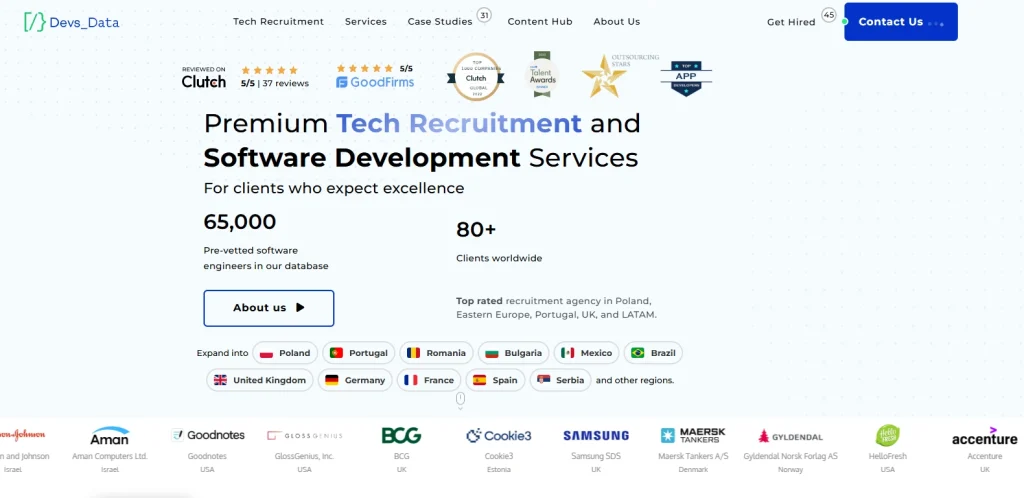Click the About us button

pos(268,308)
